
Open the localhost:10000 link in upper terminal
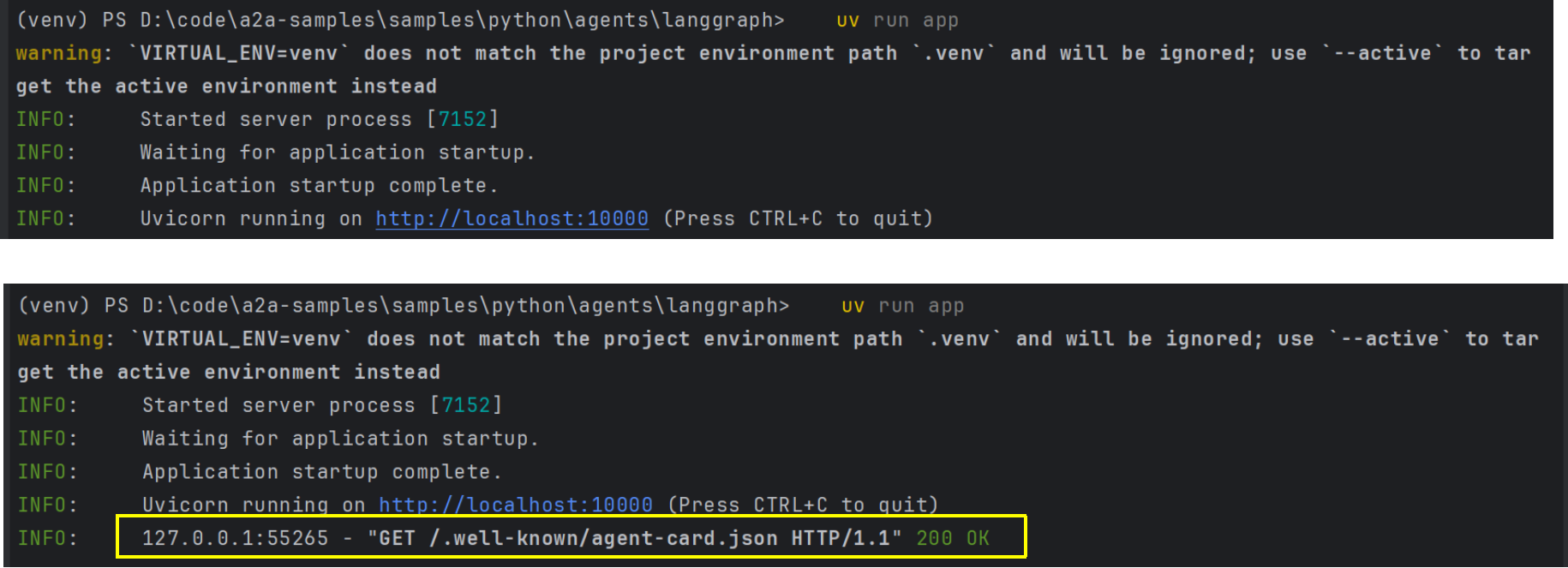[512, 218]
